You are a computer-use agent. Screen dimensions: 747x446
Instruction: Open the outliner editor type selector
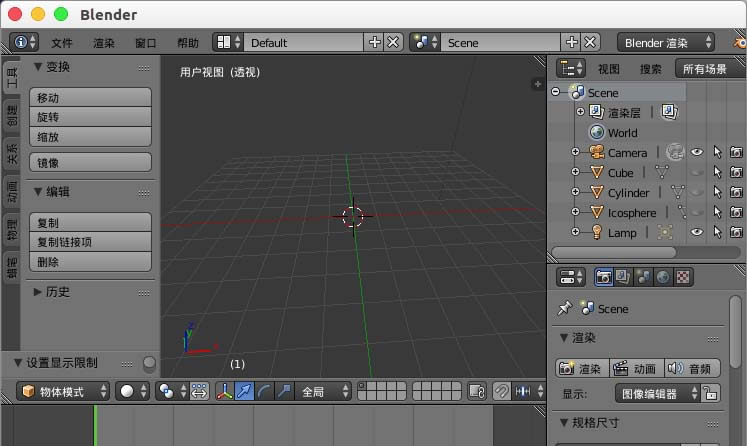click(x=571, y=69)
